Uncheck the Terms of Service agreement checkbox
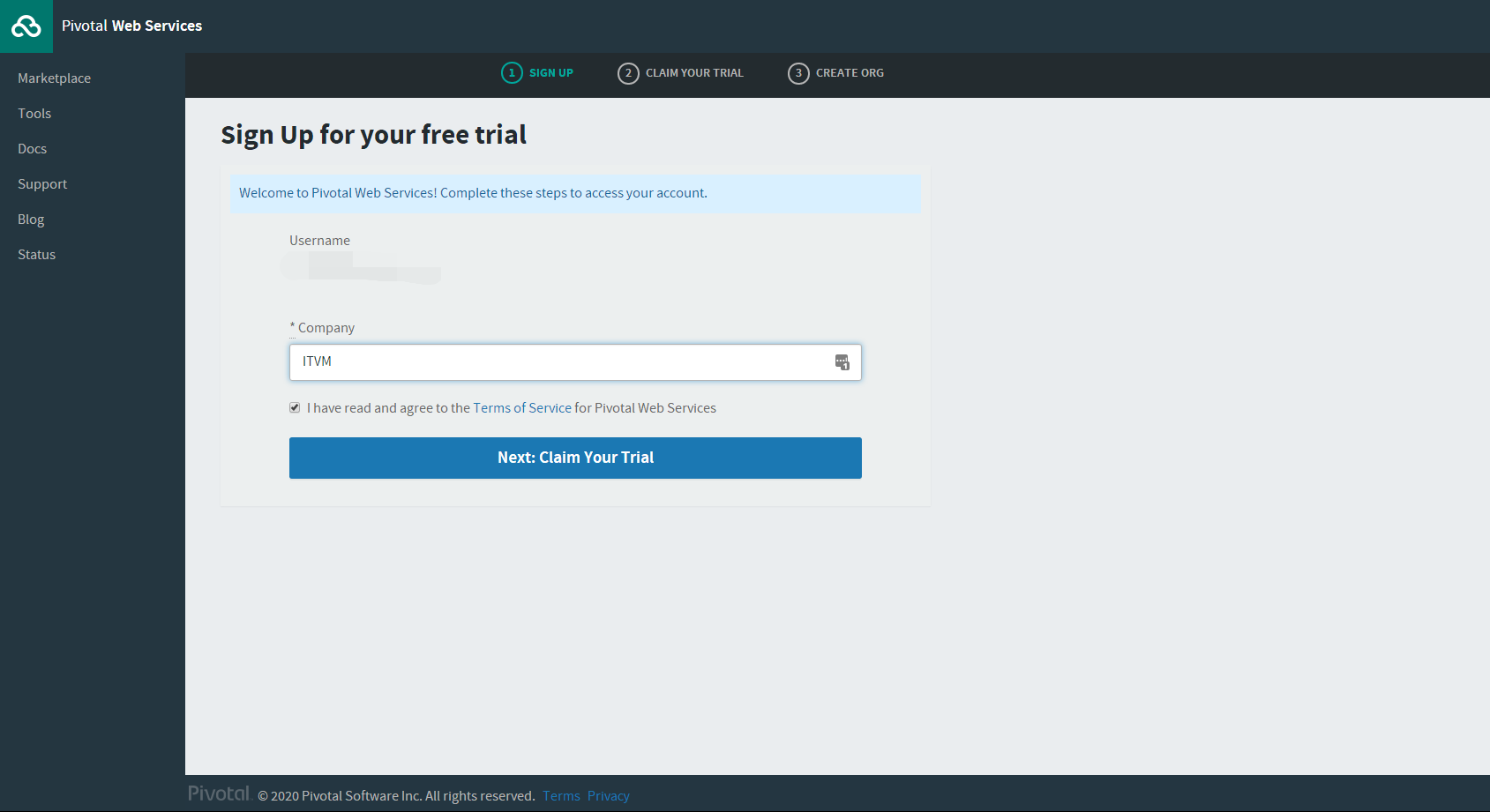This screenshot has height=812, width=1490. click(x=295, y=407)
